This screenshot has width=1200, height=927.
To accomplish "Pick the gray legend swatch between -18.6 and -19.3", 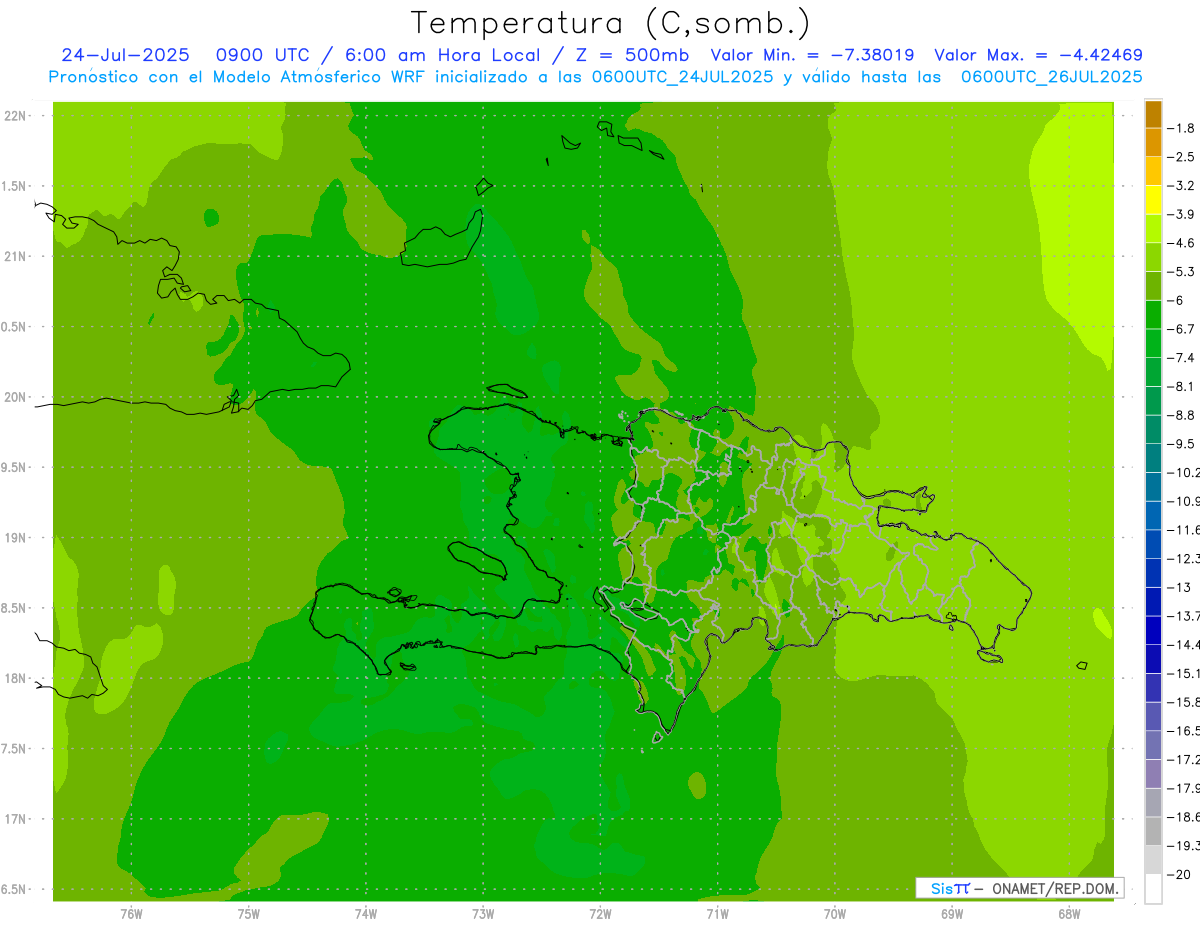I will point(1153,831).
